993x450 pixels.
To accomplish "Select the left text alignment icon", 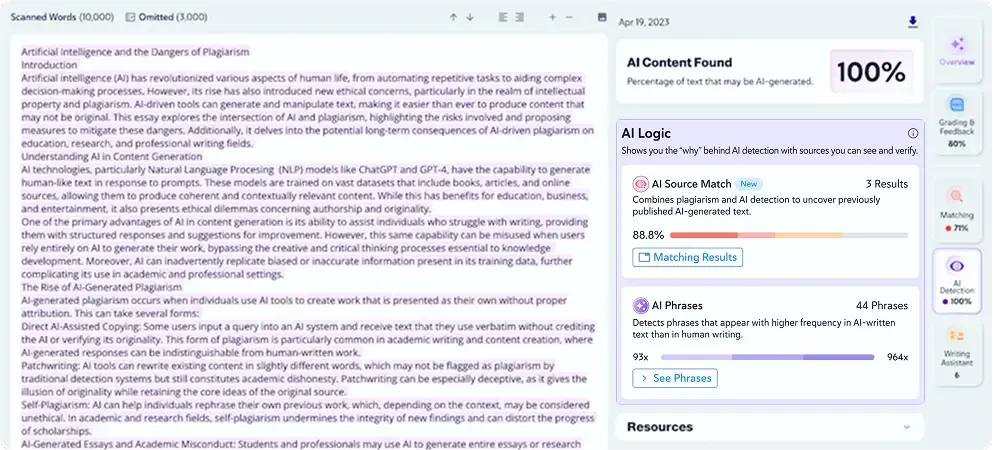I will coord(503,18).
